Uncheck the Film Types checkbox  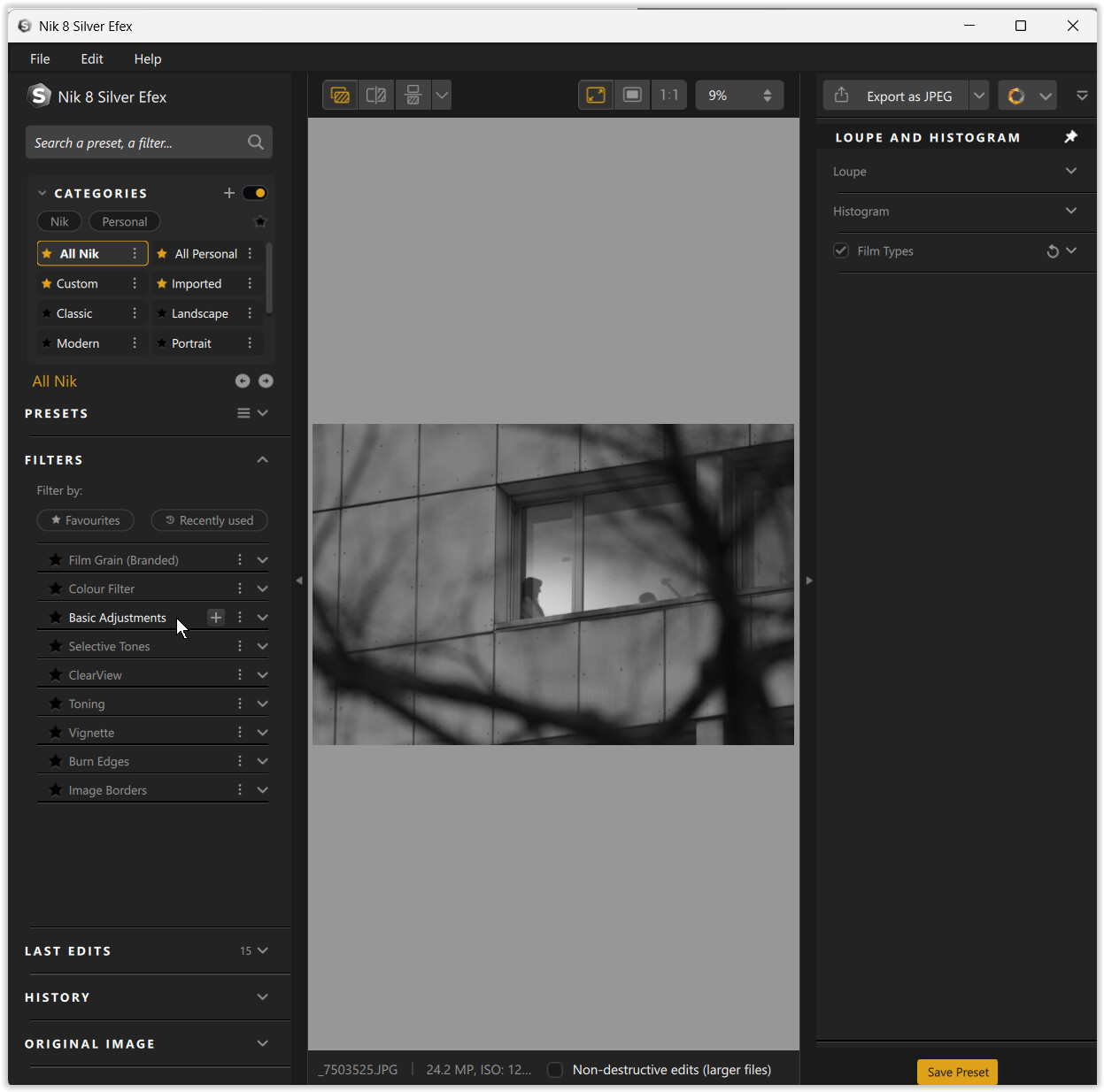[x=841, y=251]
